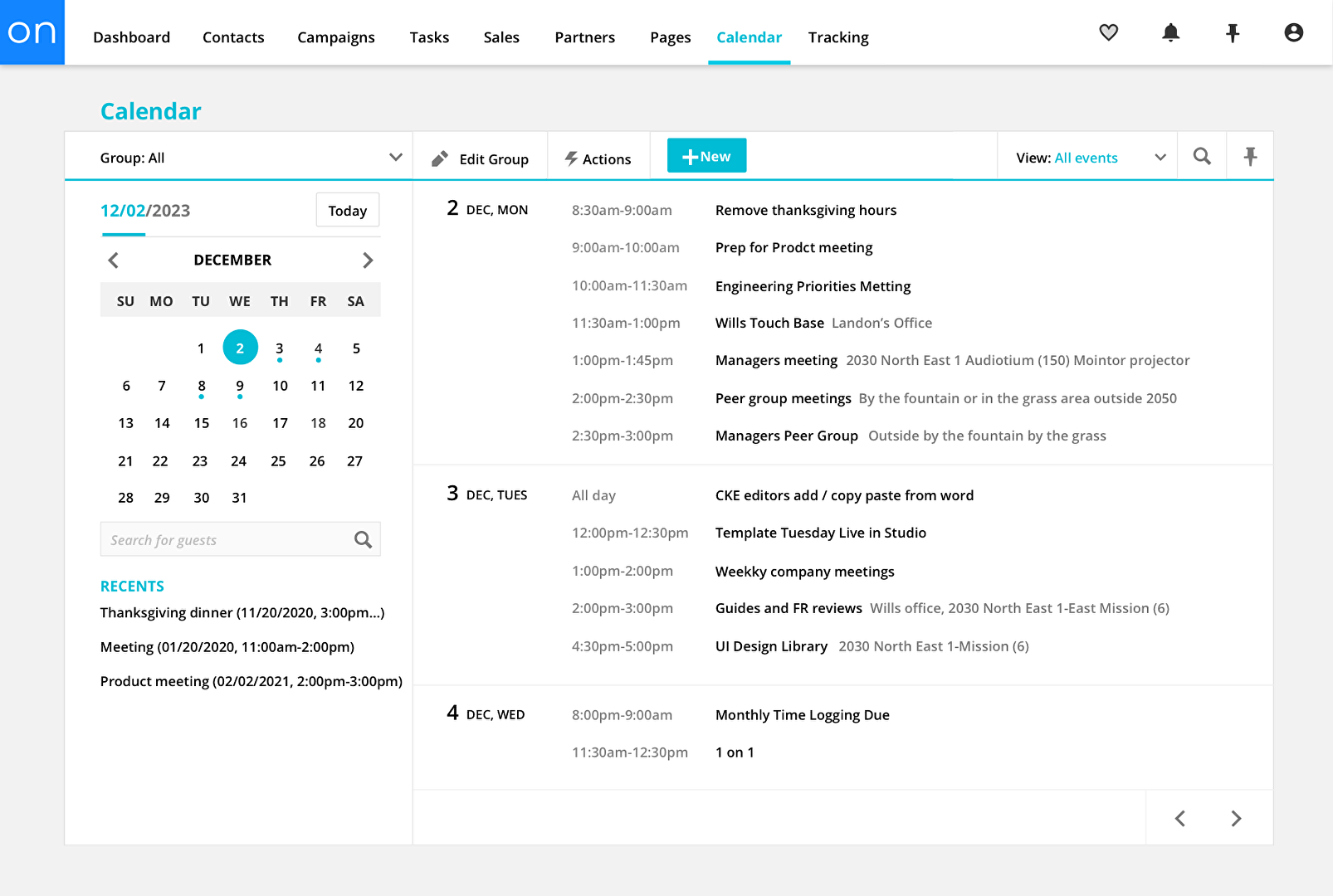Click the RECENTS heading

point(132,587)
